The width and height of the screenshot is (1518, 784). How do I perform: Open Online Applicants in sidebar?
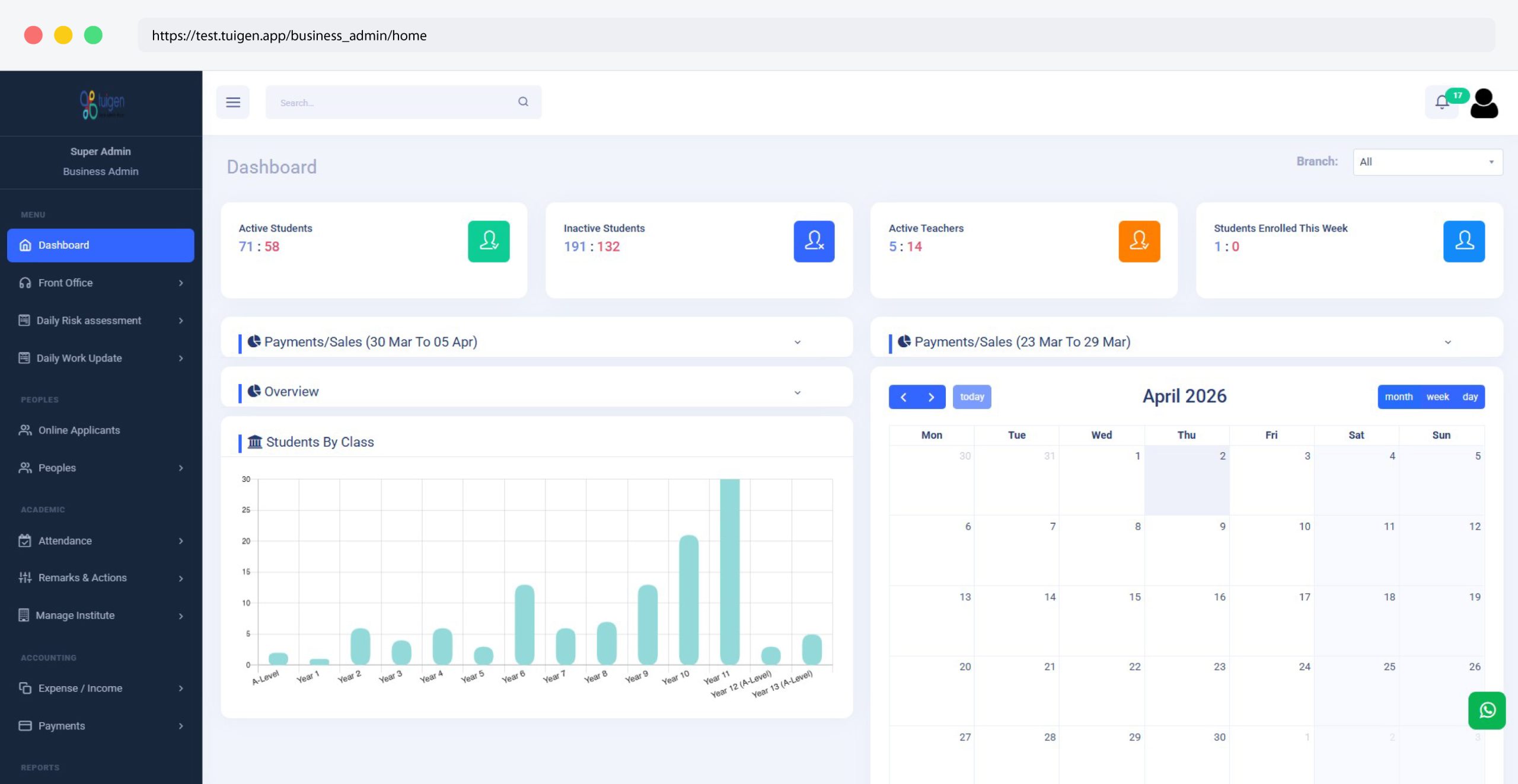click(x=79, y=430)
